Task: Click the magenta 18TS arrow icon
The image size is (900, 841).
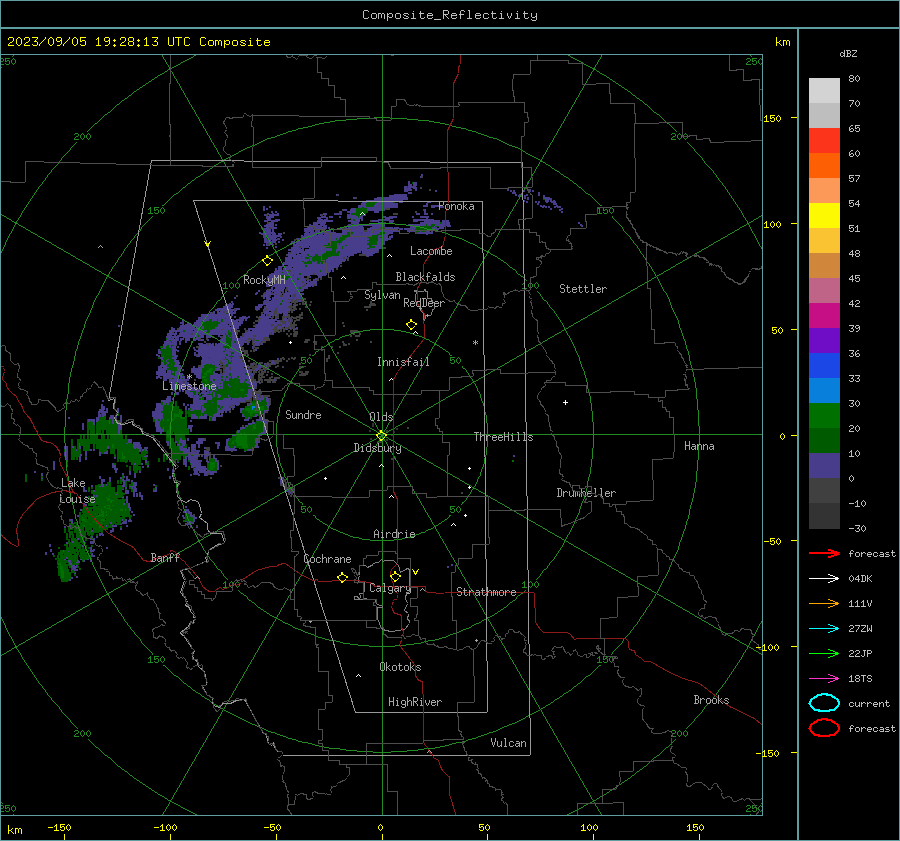Action: [x=824, y=679]
